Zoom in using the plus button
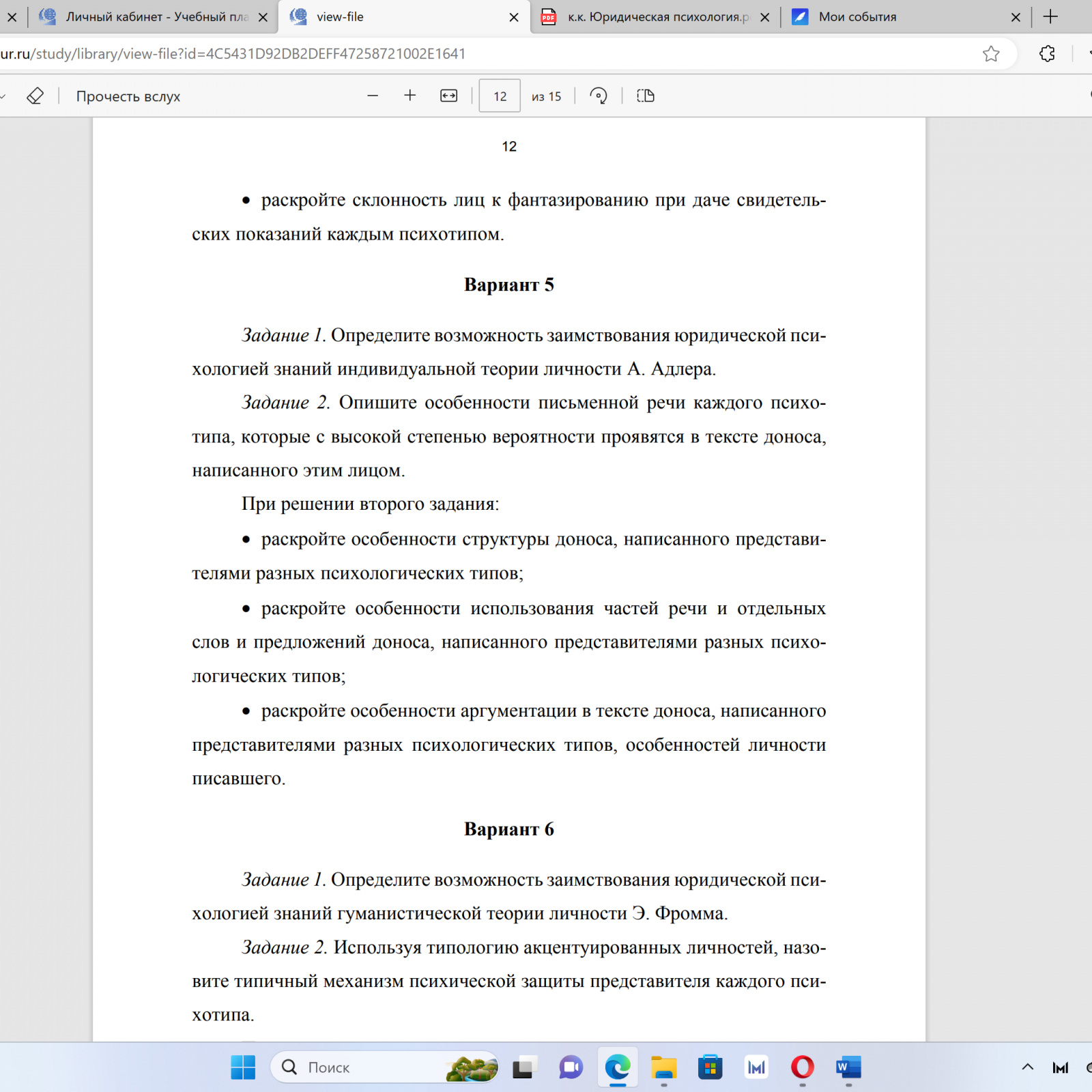The width and height of the screenshot is (1092, 1092). tap(410, 96)
